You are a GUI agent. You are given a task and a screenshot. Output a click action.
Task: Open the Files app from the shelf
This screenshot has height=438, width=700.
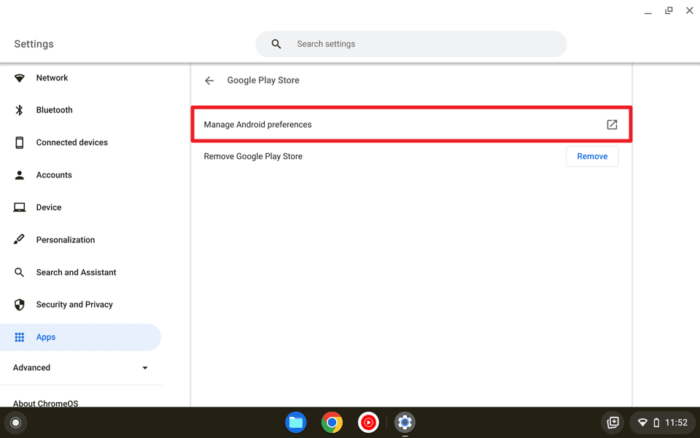(296, 422)
